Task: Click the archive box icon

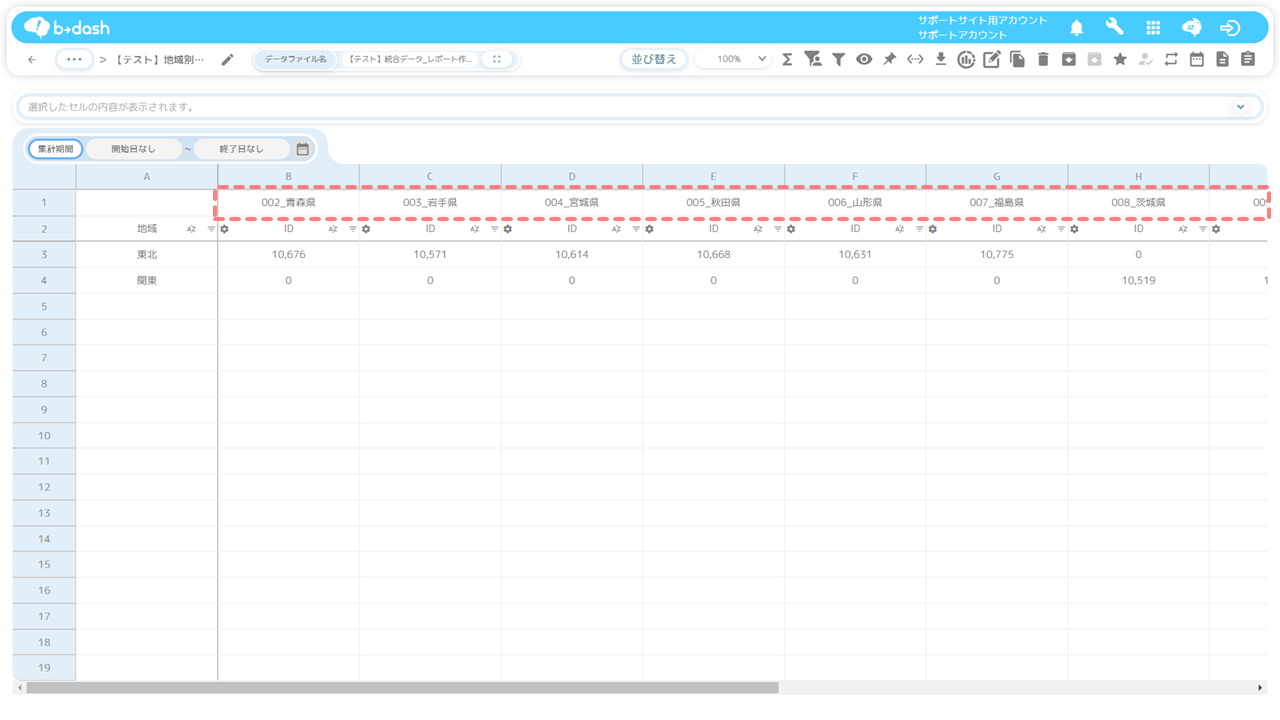Action: (1068, 60)
